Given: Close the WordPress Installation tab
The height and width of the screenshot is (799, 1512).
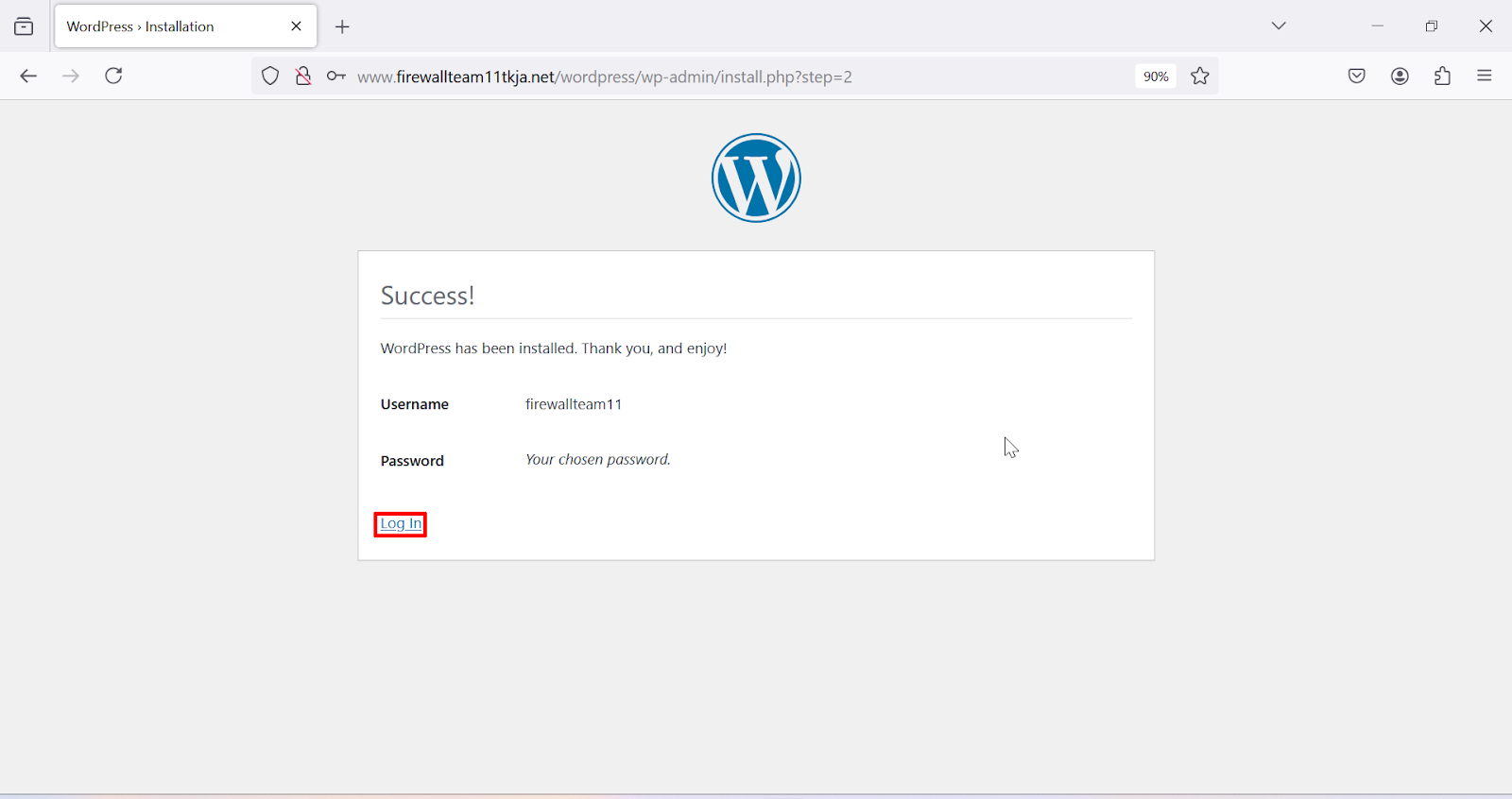Looking at the screenshot, I should pos(296,26).
